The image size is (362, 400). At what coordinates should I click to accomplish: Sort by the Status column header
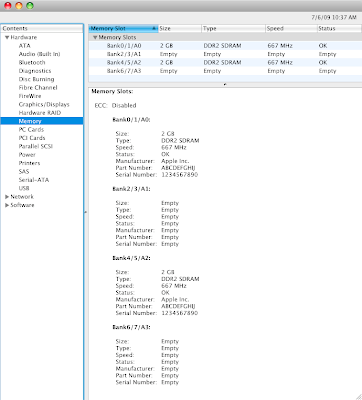coord(339,29)
